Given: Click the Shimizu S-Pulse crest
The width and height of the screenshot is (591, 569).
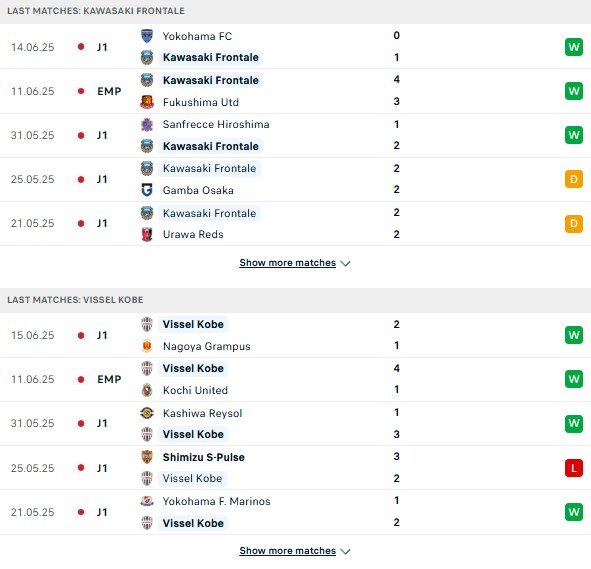Looking at the screenshot, I should 147,457.
